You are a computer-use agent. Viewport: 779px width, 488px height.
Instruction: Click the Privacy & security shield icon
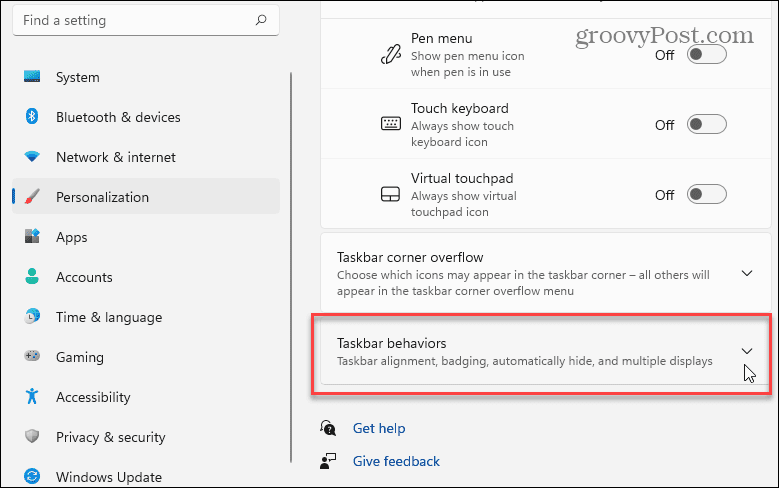click(x=32, y=436)
